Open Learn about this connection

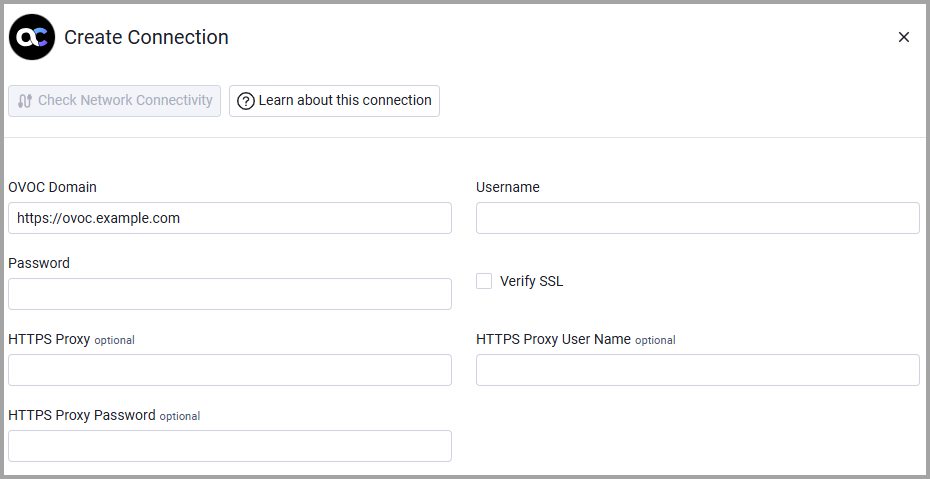coord(334,101)
